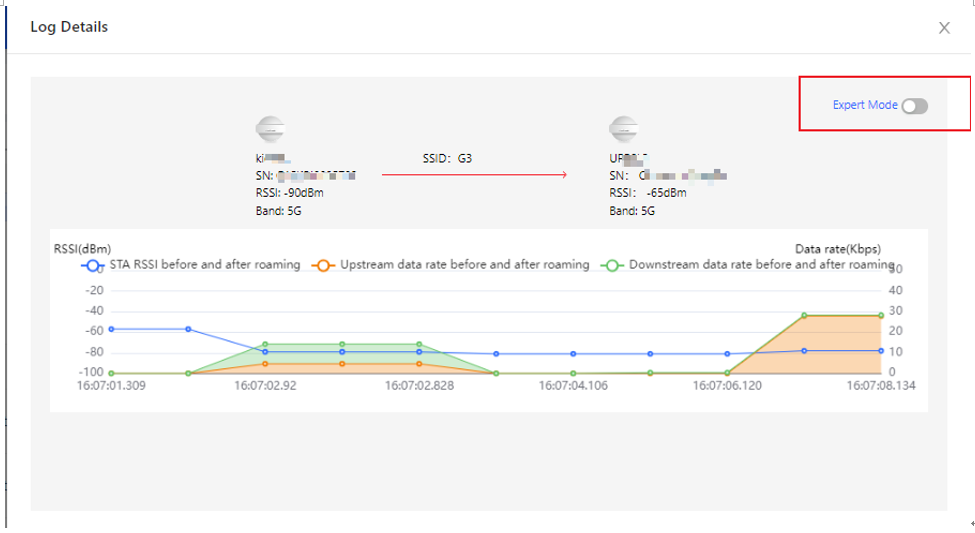The width and height of the screenshot is (975, 533).
Task: Select blue RSSI point at 16:07:06.120
Action: [727, 354]
